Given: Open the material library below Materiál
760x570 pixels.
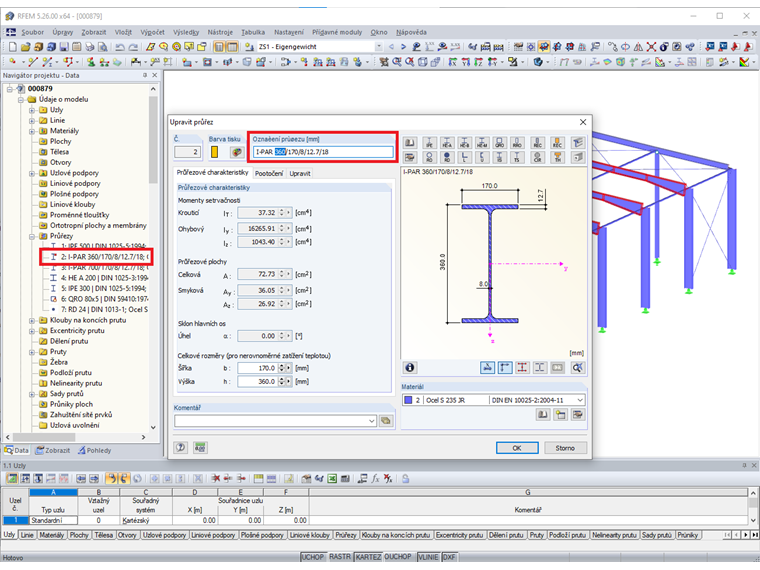Looking at the screenshot, I should [543, 415].
